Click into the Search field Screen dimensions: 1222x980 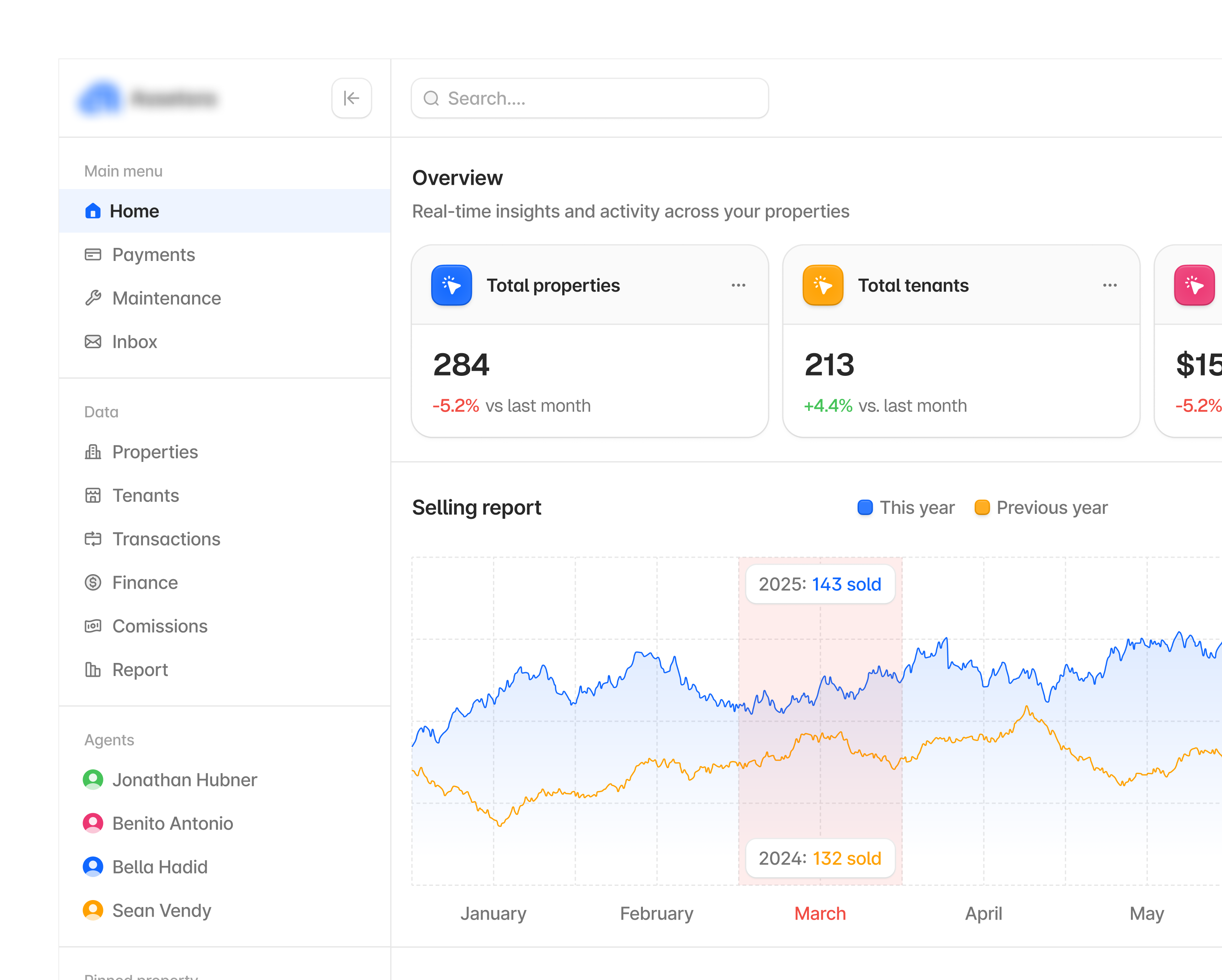click(x=590, y=98)
